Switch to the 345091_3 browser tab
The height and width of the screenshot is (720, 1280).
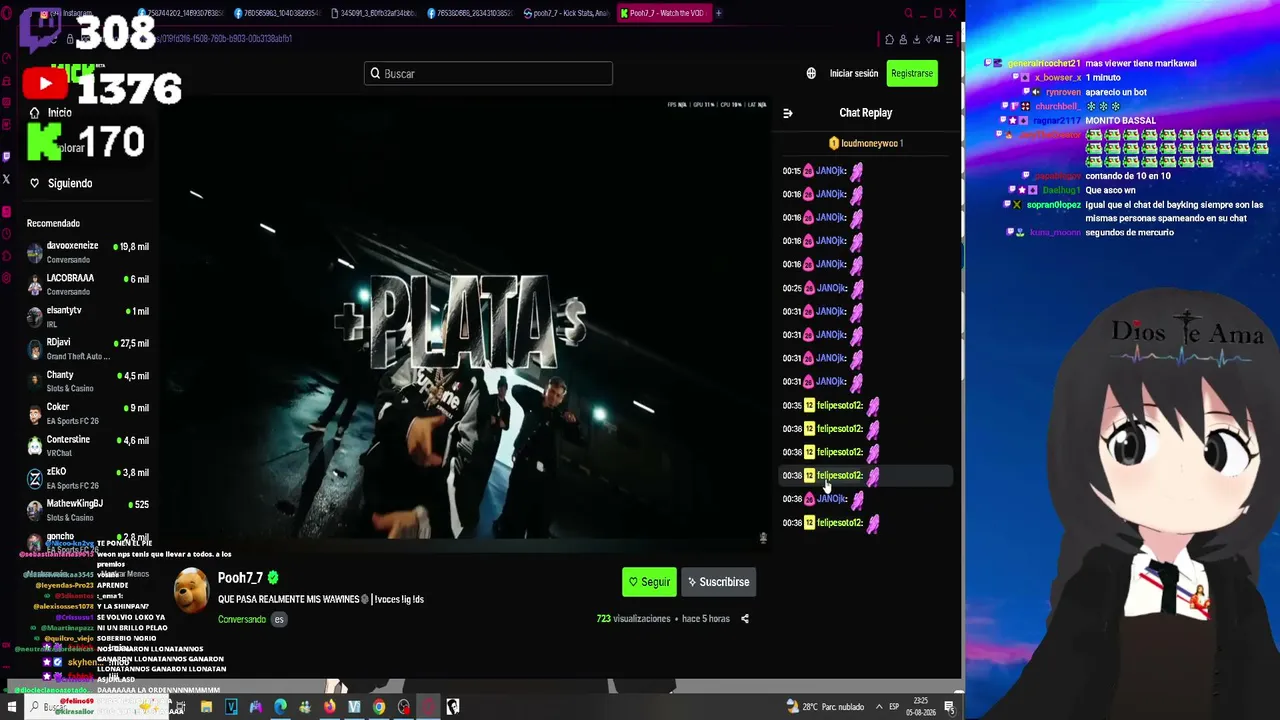(x=372, y=13)
